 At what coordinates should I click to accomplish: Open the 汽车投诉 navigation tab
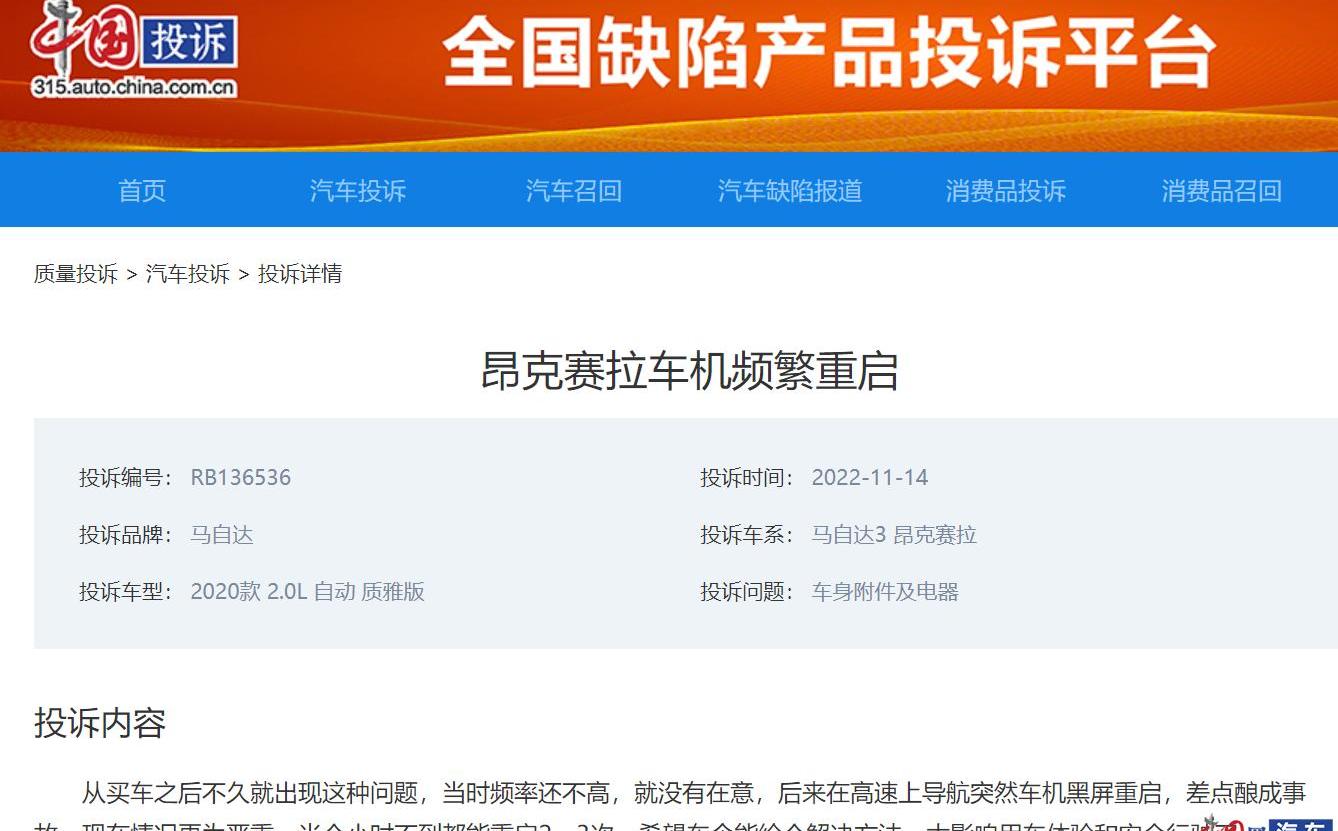coord(358,191)
